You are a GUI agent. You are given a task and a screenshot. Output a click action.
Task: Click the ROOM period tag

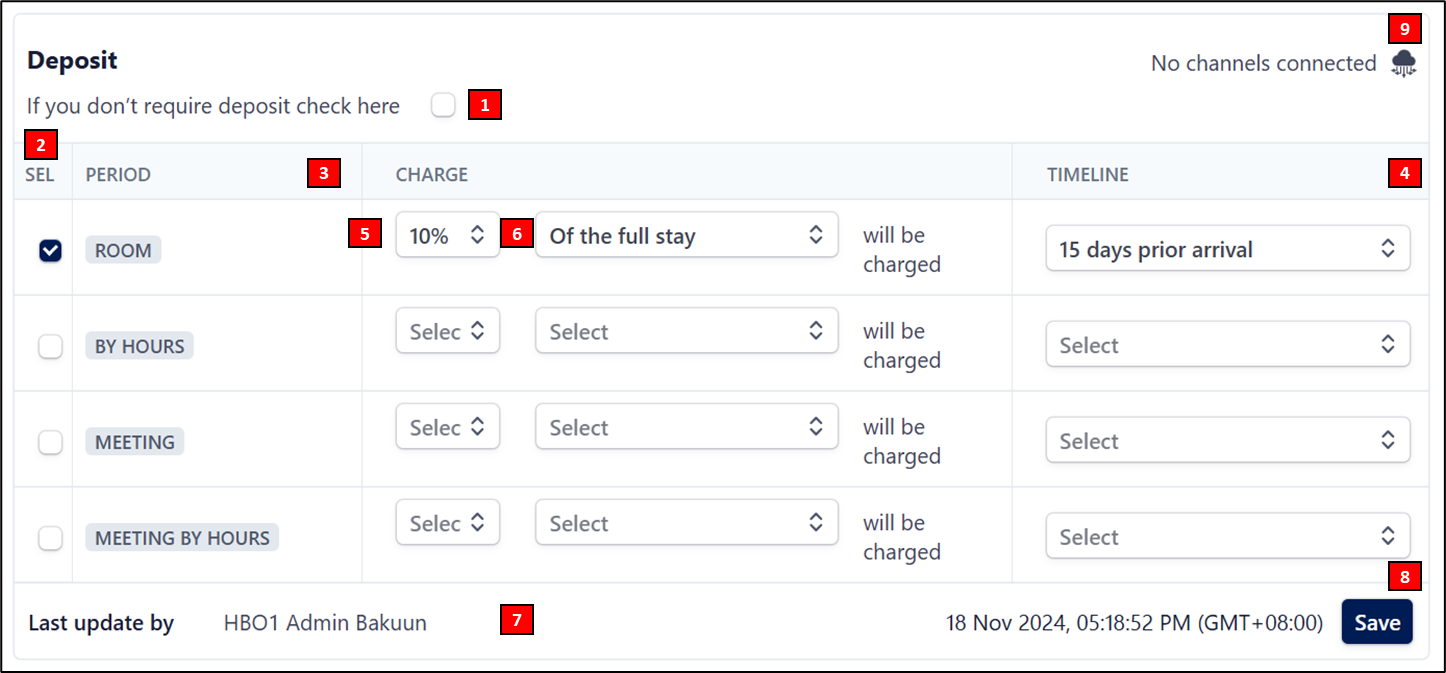[123, 251]
